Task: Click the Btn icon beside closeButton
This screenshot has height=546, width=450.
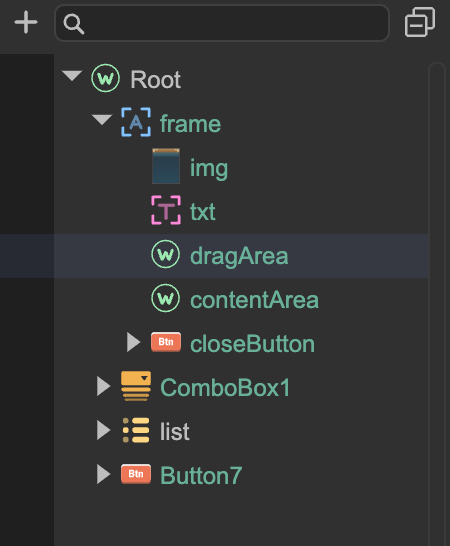Action: click(166, 342)
